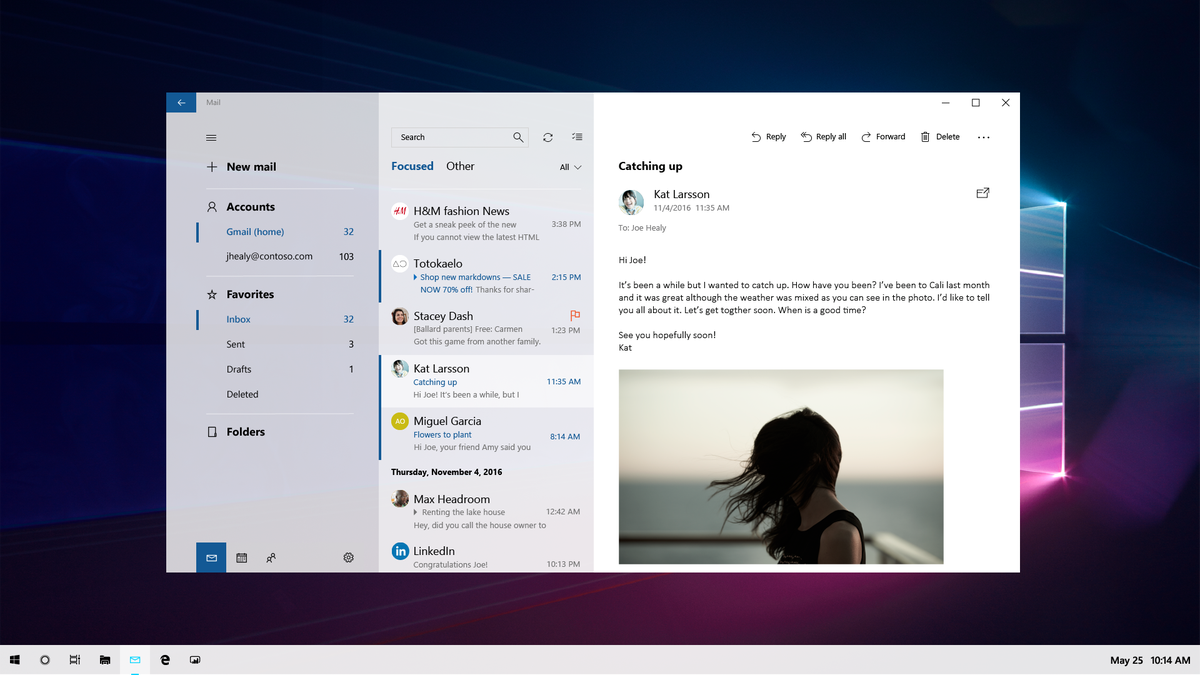Click the taskbar clock May 25 10:14 AM
This screenshot has height=675, width=1200.
pos(1150,660)
